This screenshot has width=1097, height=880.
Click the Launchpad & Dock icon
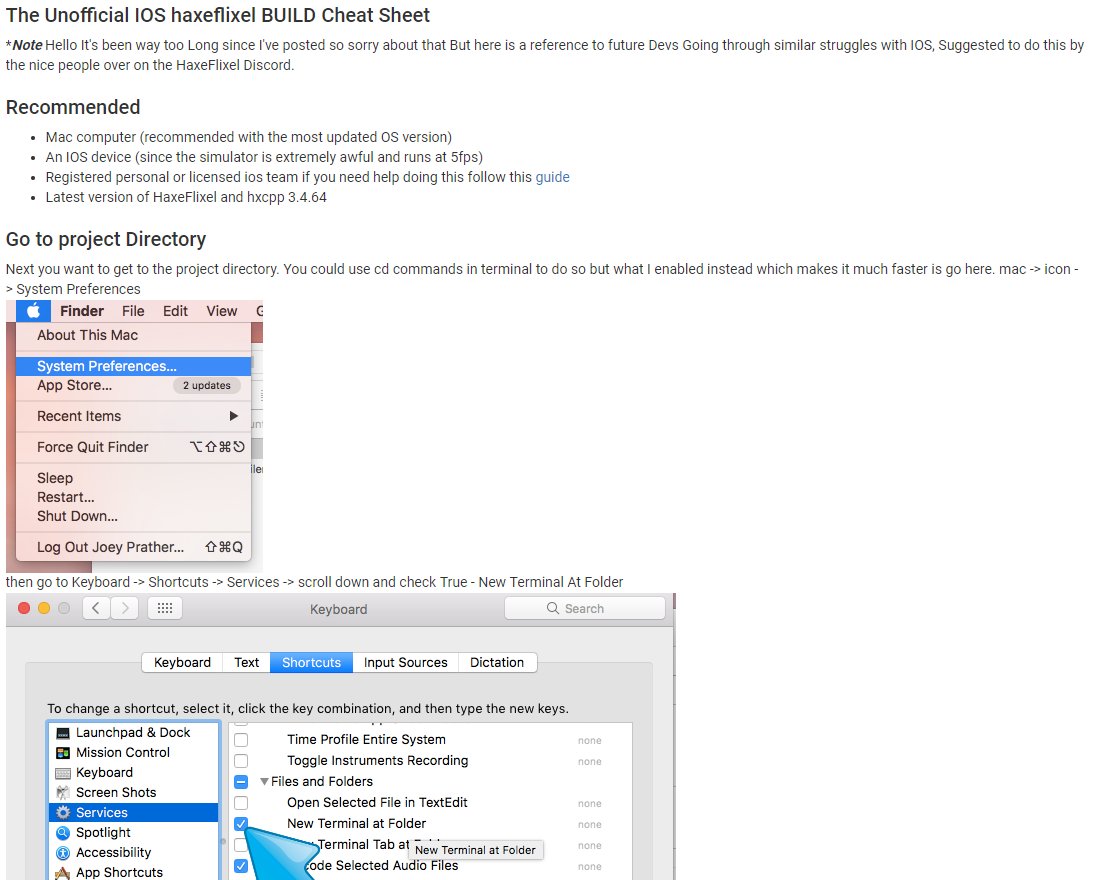(x=63, y=733)
